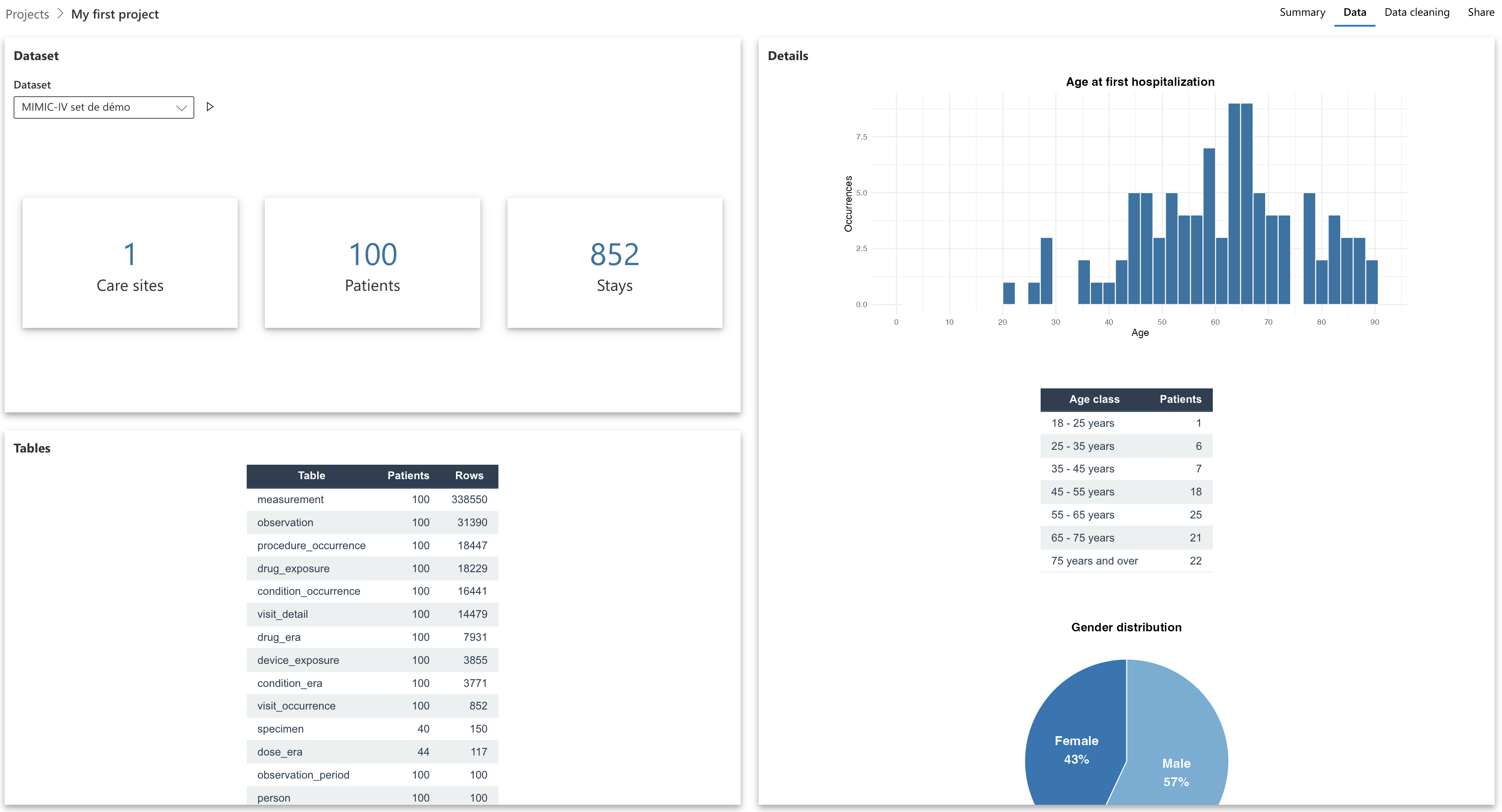
Task: Switch to the Data tab
Action: point(1355,12)
